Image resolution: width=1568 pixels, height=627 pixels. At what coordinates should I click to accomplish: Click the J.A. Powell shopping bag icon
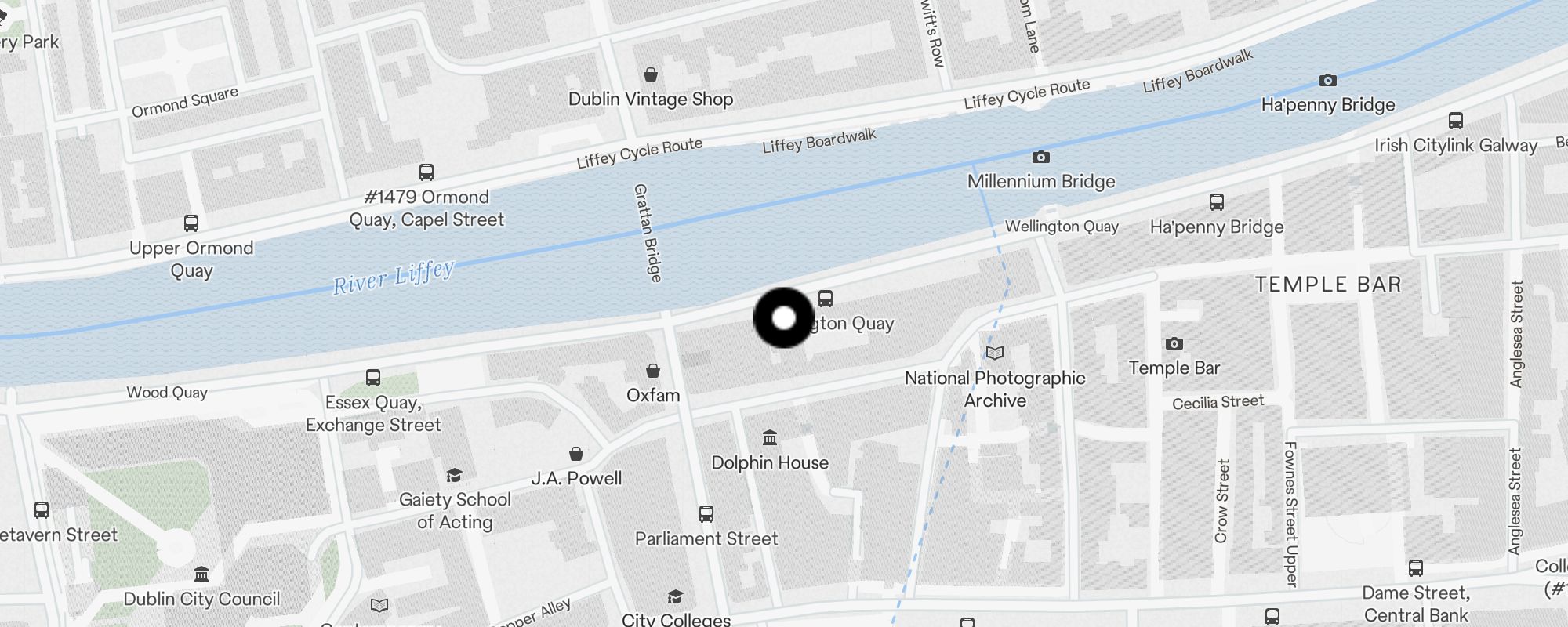tap(576, 454)
